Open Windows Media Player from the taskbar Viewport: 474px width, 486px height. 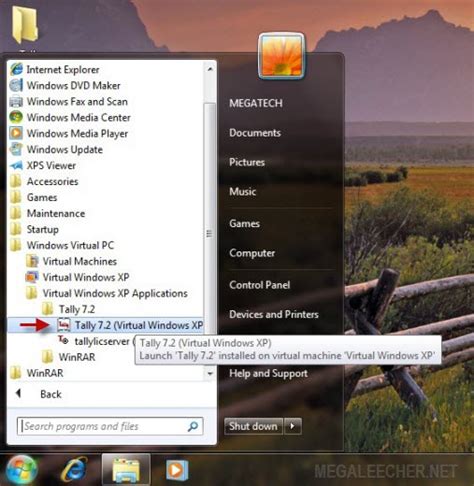pos(177,470)
